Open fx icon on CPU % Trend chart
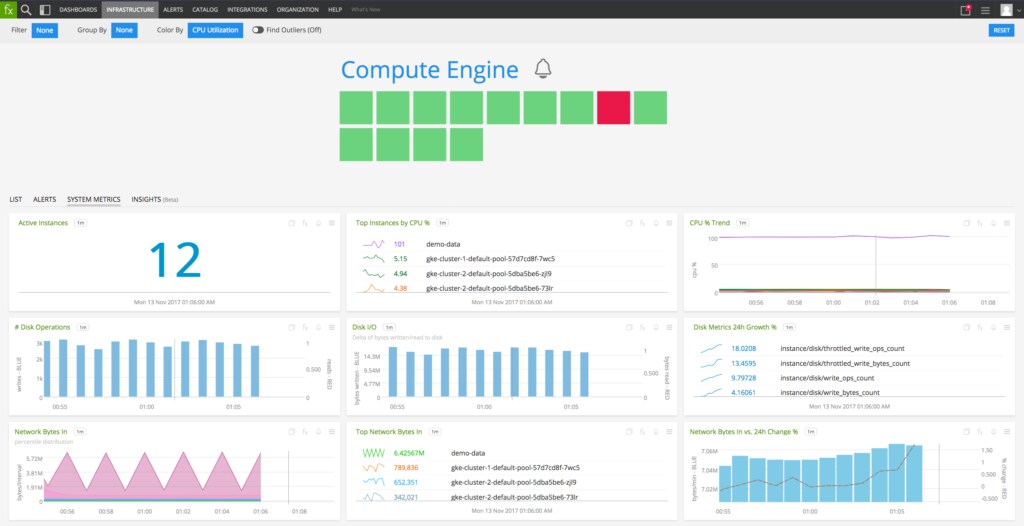Screen dimensions: 1024x526 point(980,223)
